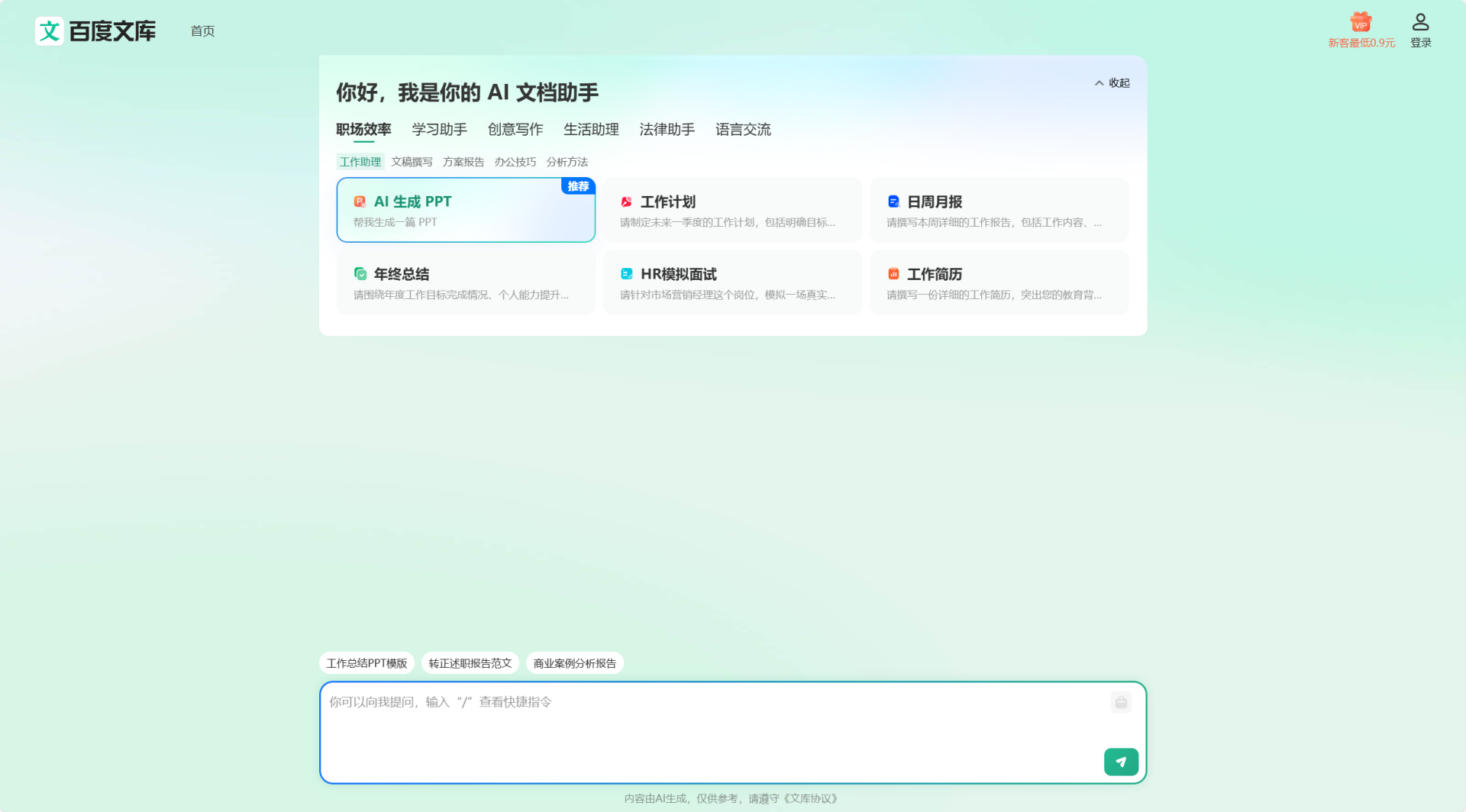Click the 日周月报 document icon

click(x=893, y=201)
